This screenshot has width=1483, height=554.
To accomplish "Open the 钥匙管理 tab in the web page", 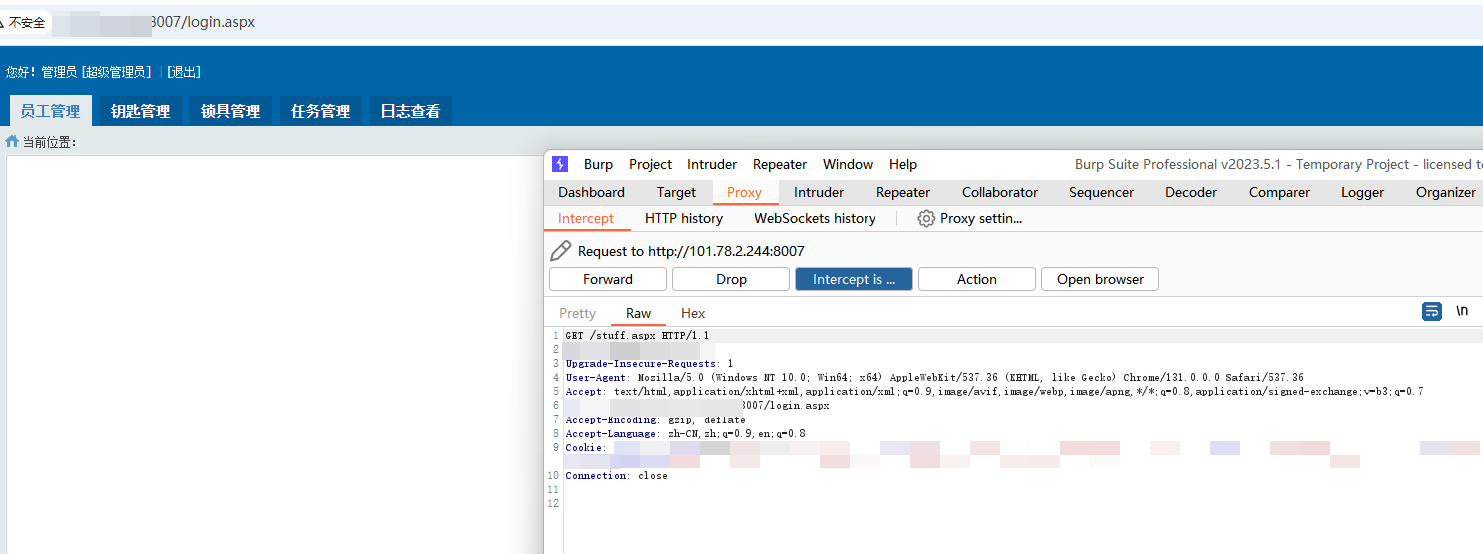I will point(140,111).
